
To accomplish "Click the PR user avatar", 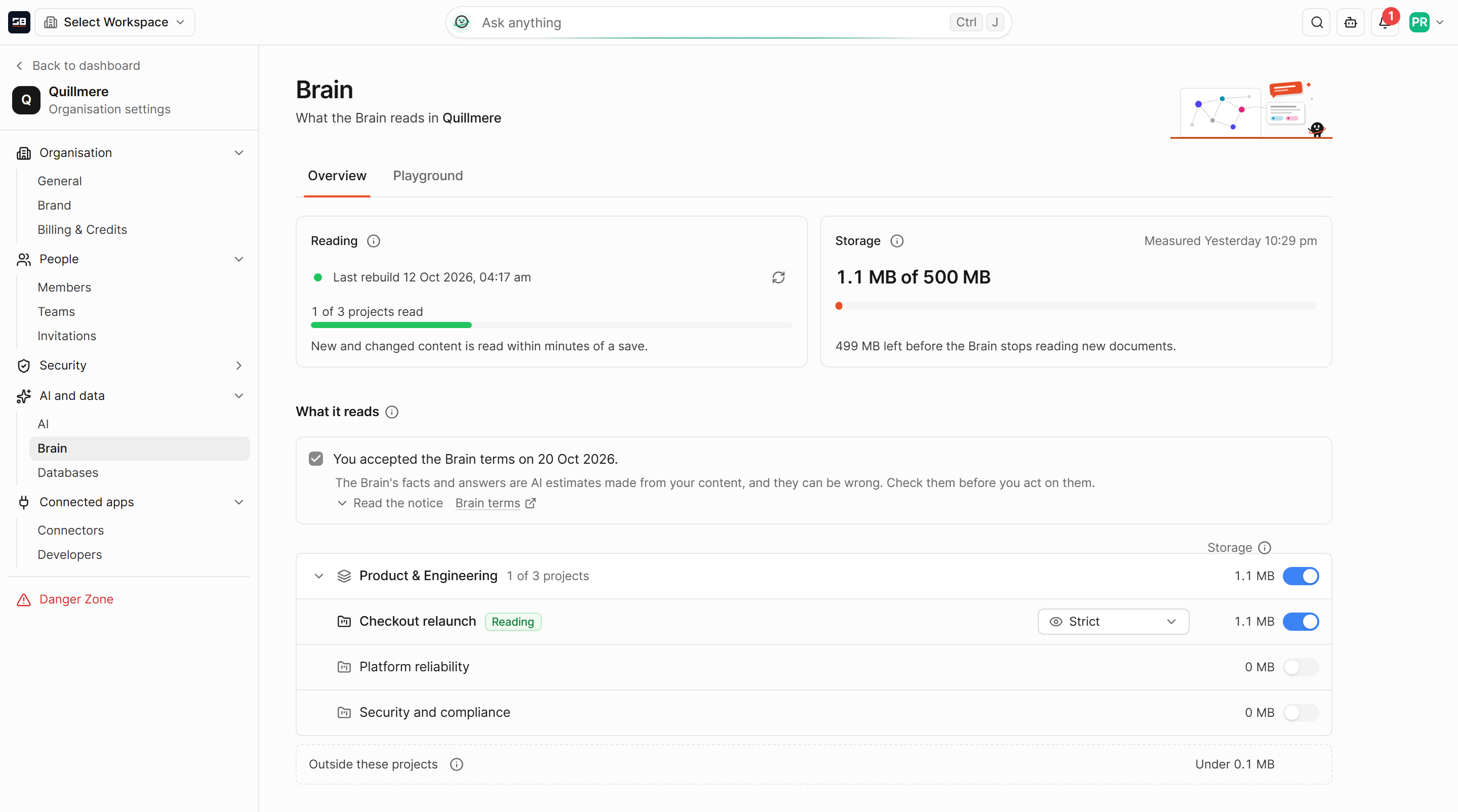I will (x=1419, y=22).
